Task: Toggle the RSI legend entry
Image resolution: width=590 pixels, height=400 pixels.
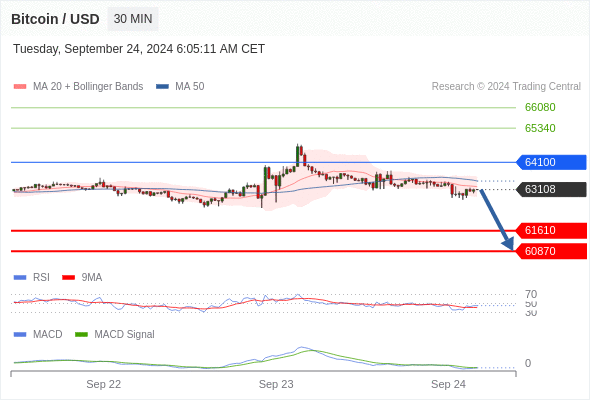Action: [x=32, y=277]
